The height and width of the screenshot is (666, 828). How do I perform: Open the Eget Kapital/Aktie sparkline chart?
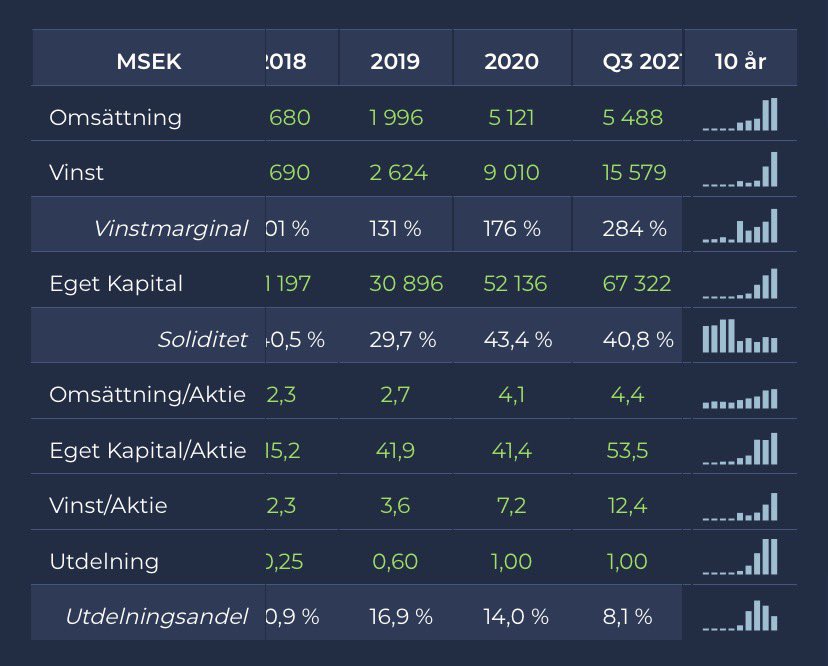click(x=740, y=449)
